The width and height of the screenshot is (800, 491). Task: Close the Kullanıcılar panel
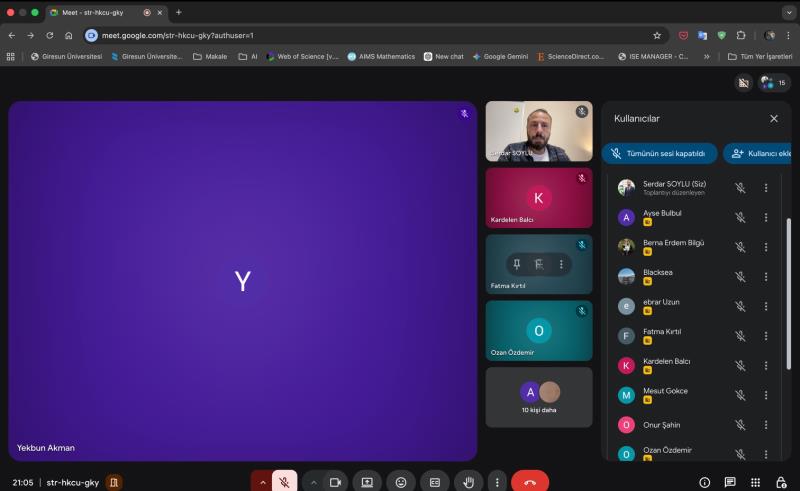(x=773, y=118)
